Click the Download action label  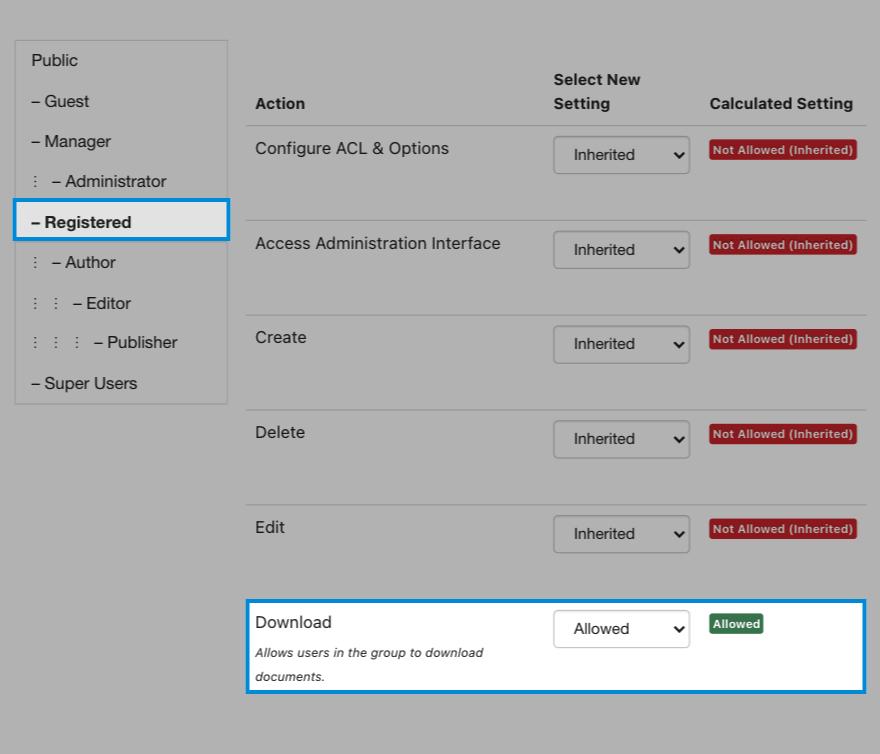(x=293, y=622)
